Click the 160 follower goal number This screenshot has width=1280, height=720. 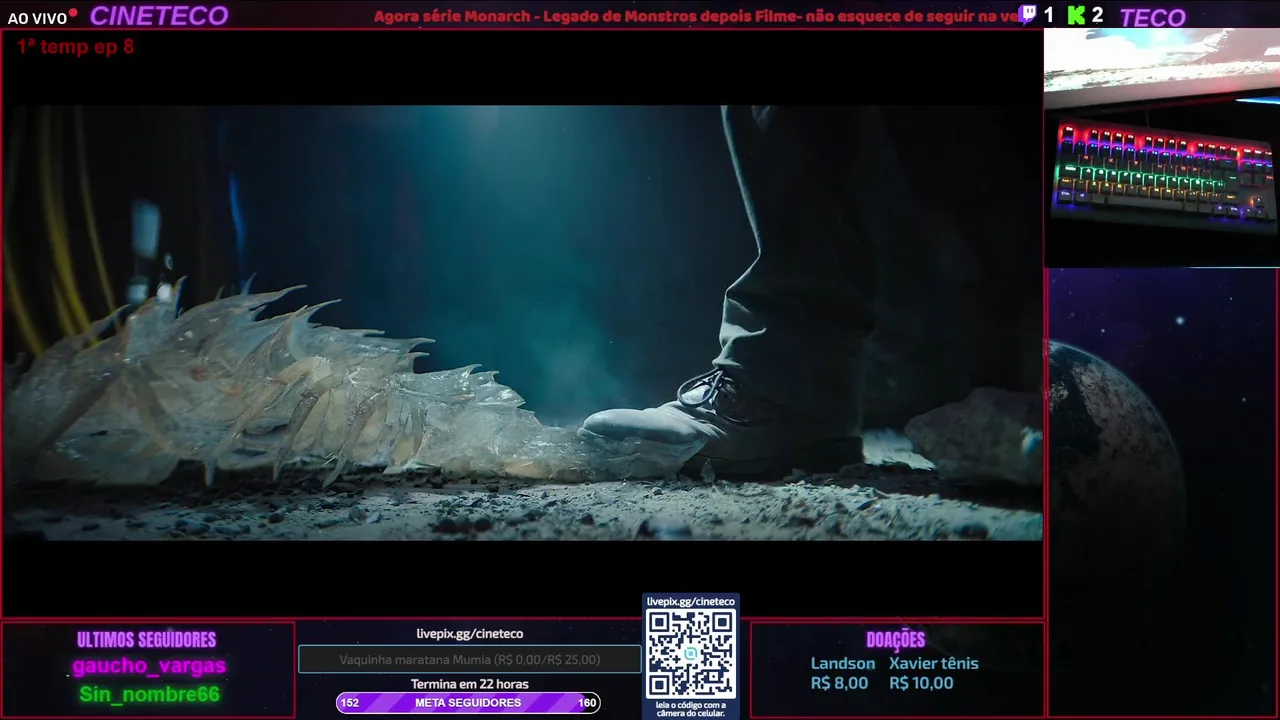coord(587,703)
